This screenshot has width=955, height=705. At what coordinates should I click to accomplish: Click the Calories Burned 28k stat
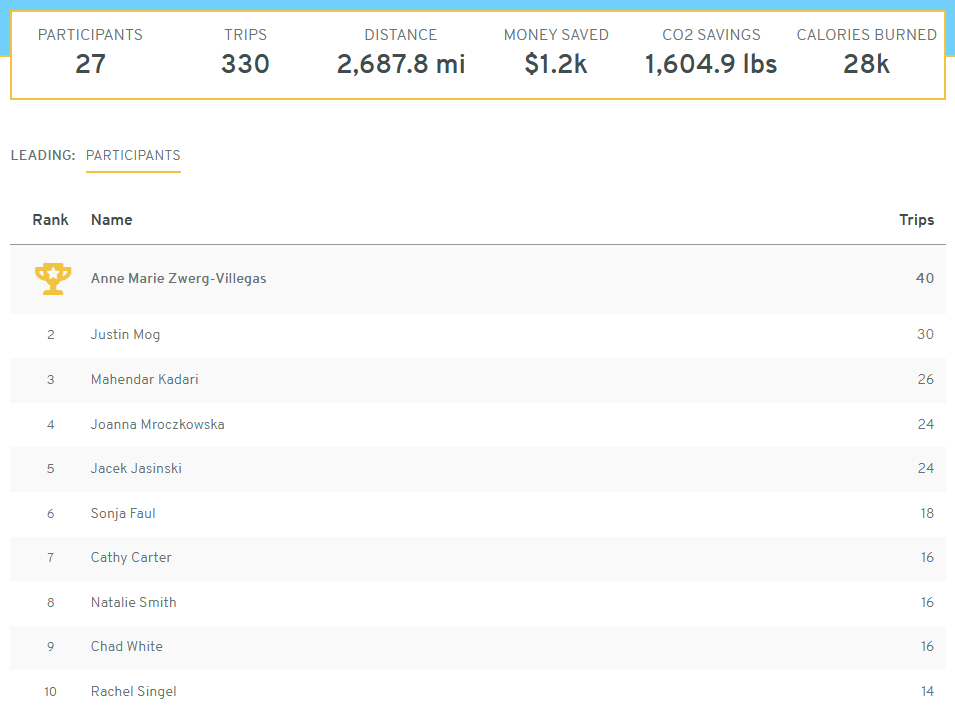(866, 65)
